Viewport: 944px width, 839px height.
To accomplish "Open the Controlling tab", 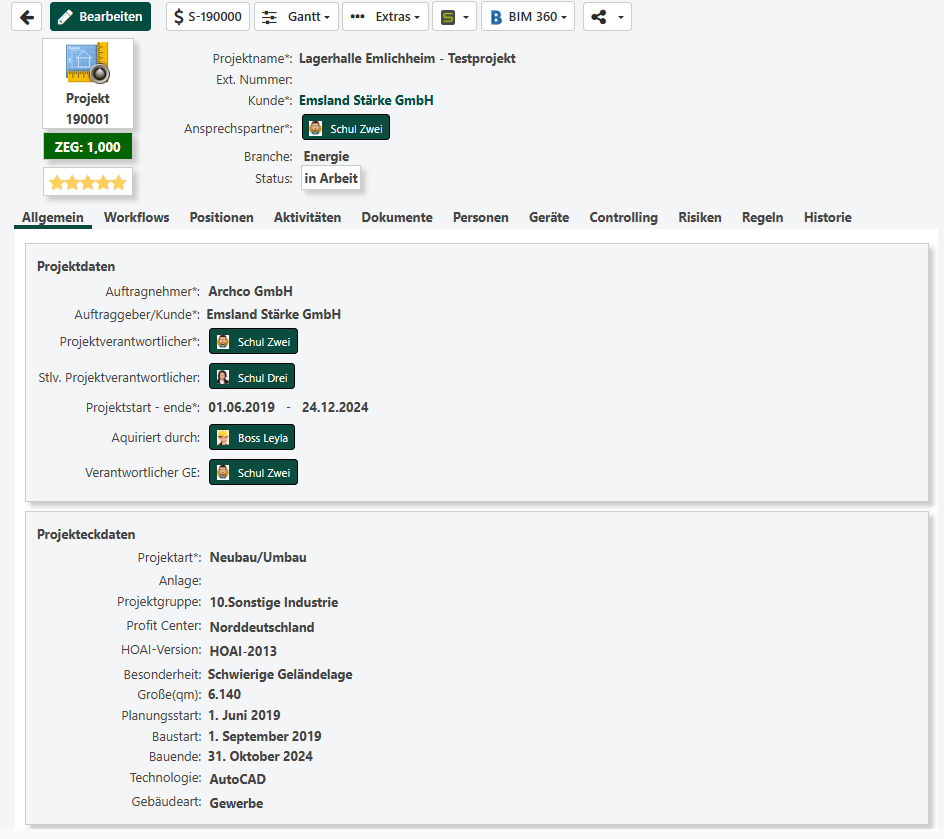I will (623, 217).
